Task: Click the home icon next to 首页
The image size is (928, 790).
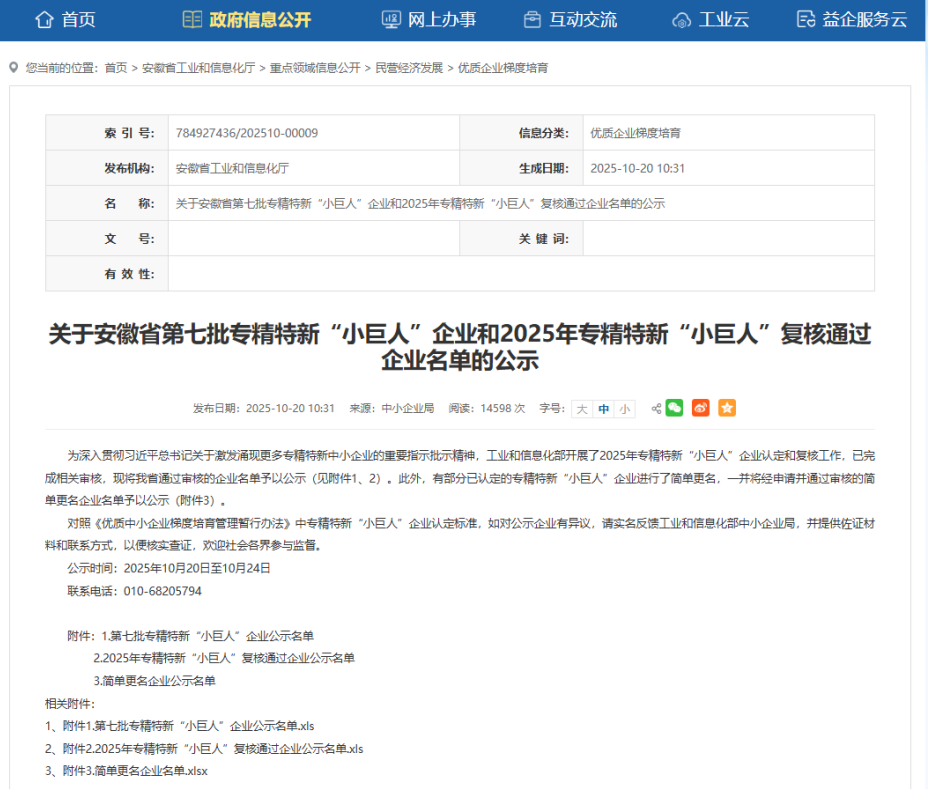Action: point(44,19)
